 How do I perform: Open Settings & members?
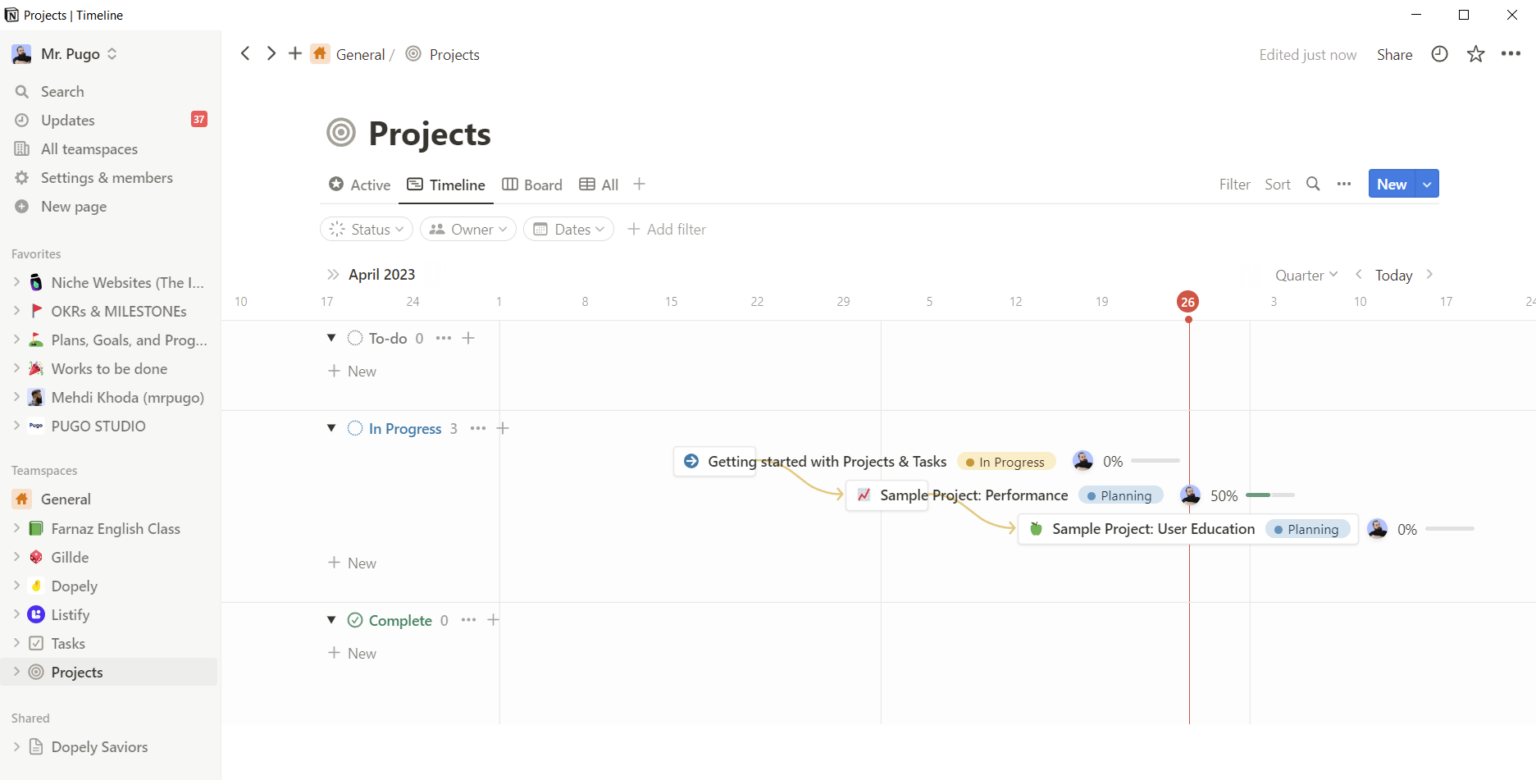[x=105, y=177]
